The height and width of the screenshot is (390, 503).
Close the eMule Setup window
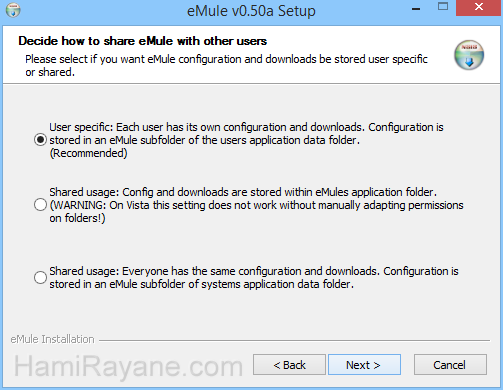pyautogui.click(x=479, y=7)
